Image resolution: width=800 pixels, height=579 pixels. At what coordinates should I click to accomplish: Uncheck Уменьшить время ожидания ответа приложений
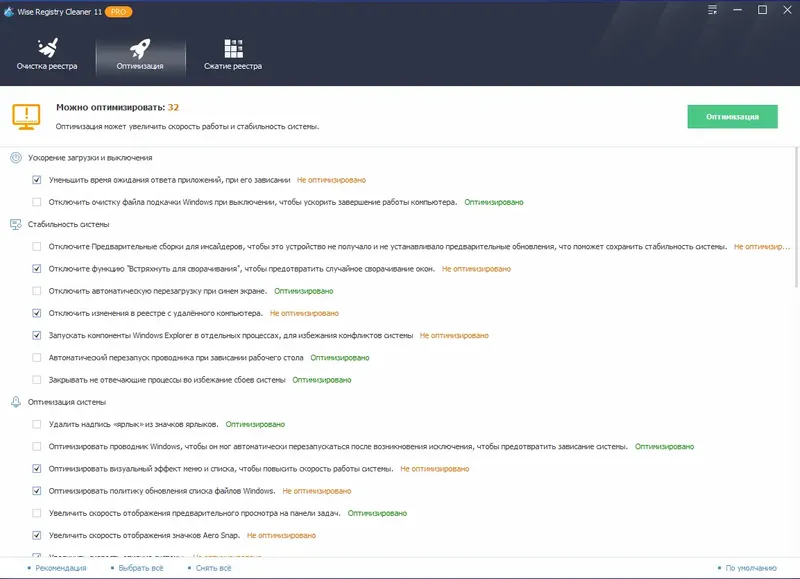[x=37, y=180]
